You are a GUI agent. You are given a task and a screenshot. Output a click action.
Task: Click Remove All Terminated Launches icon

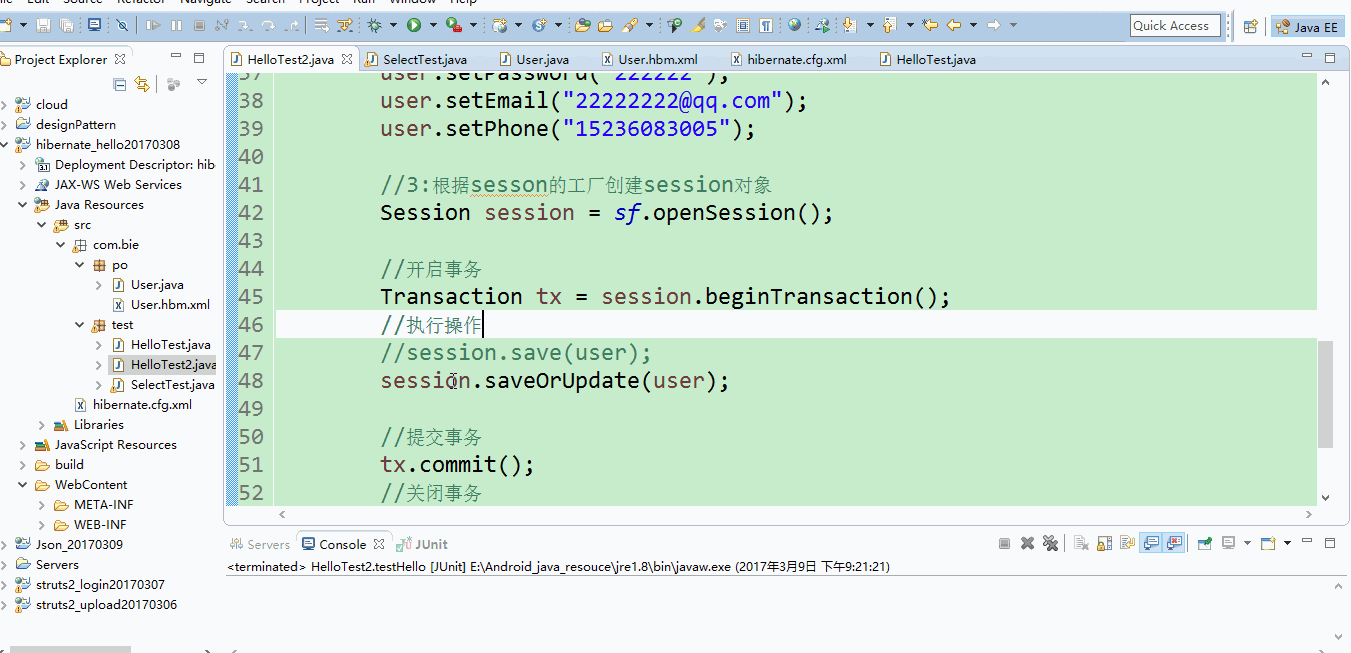click(1050, 543)
